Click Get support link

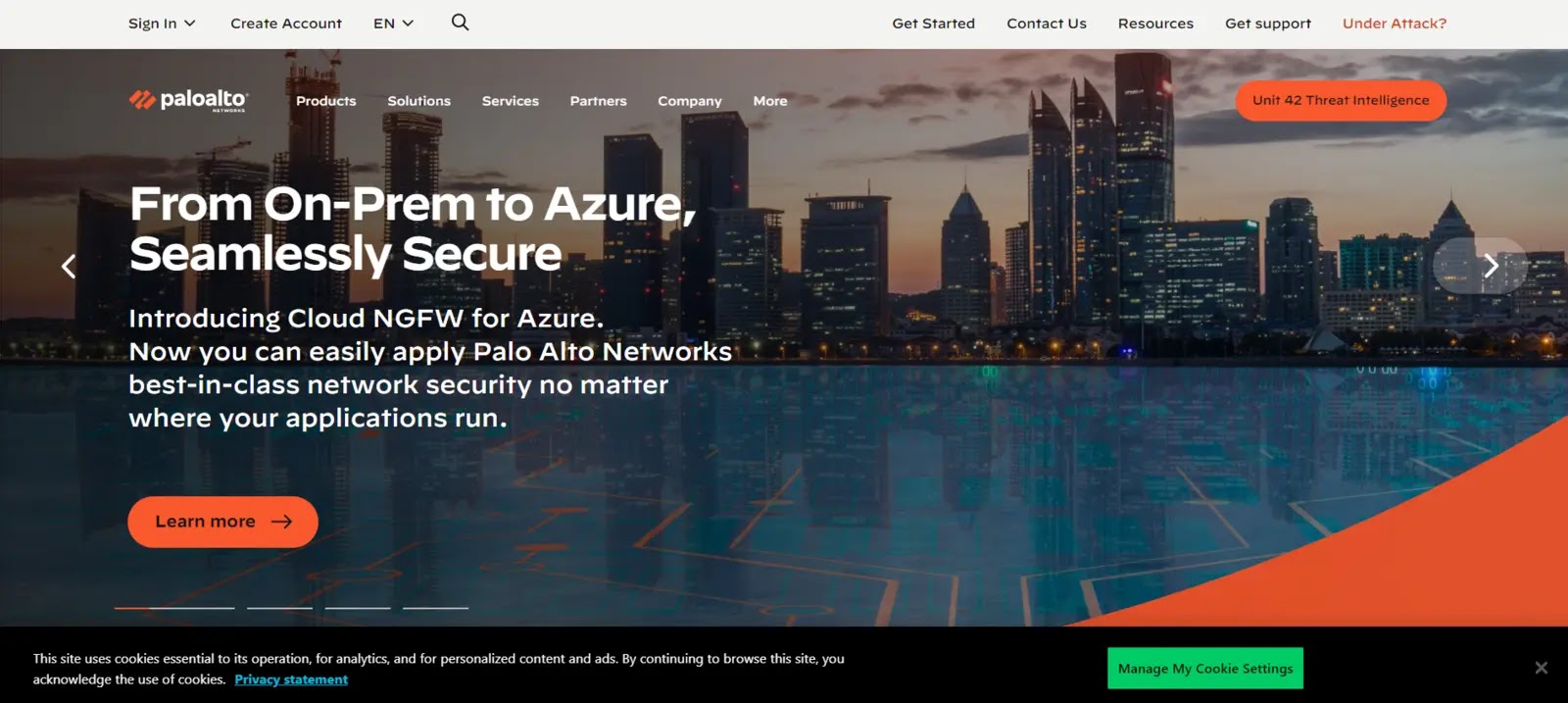[x=1268, y=24]
